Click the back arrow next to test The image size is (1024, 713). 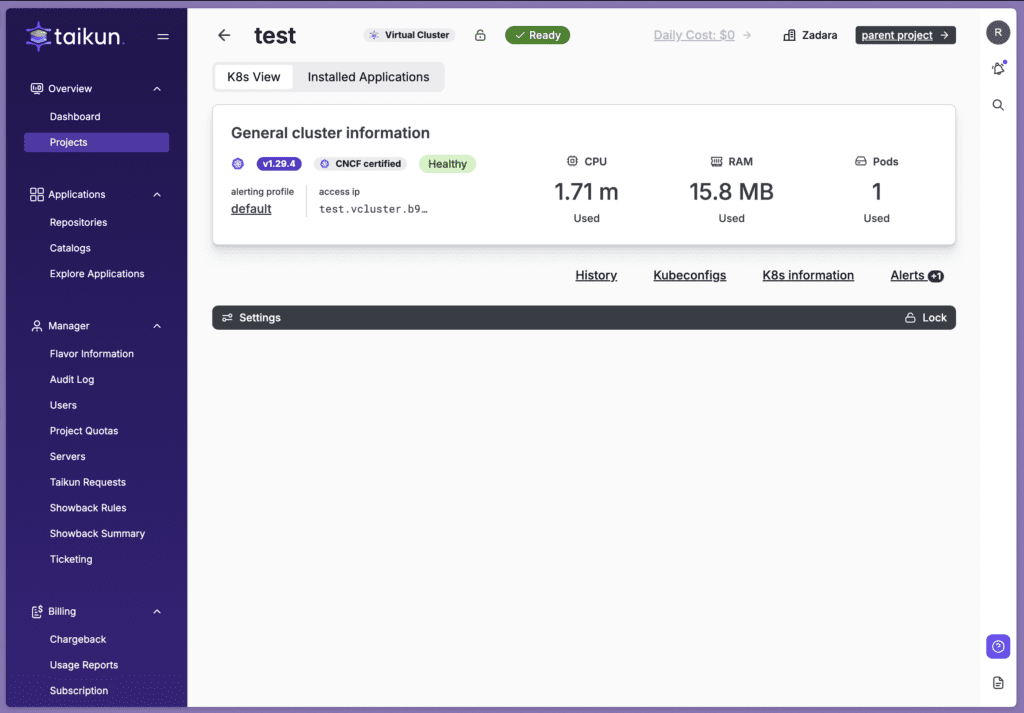(224, 35)
